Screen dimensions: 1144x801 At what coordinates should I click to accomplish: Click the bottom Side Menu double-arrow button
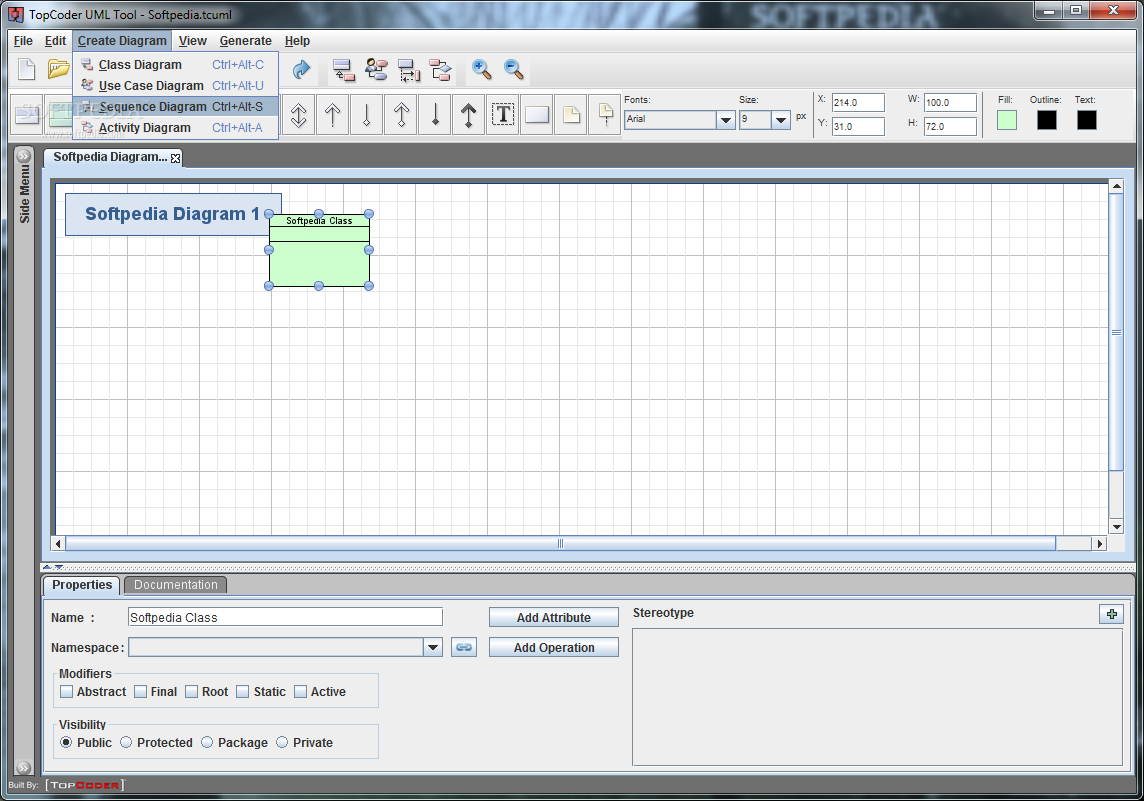tap(24, 767)
